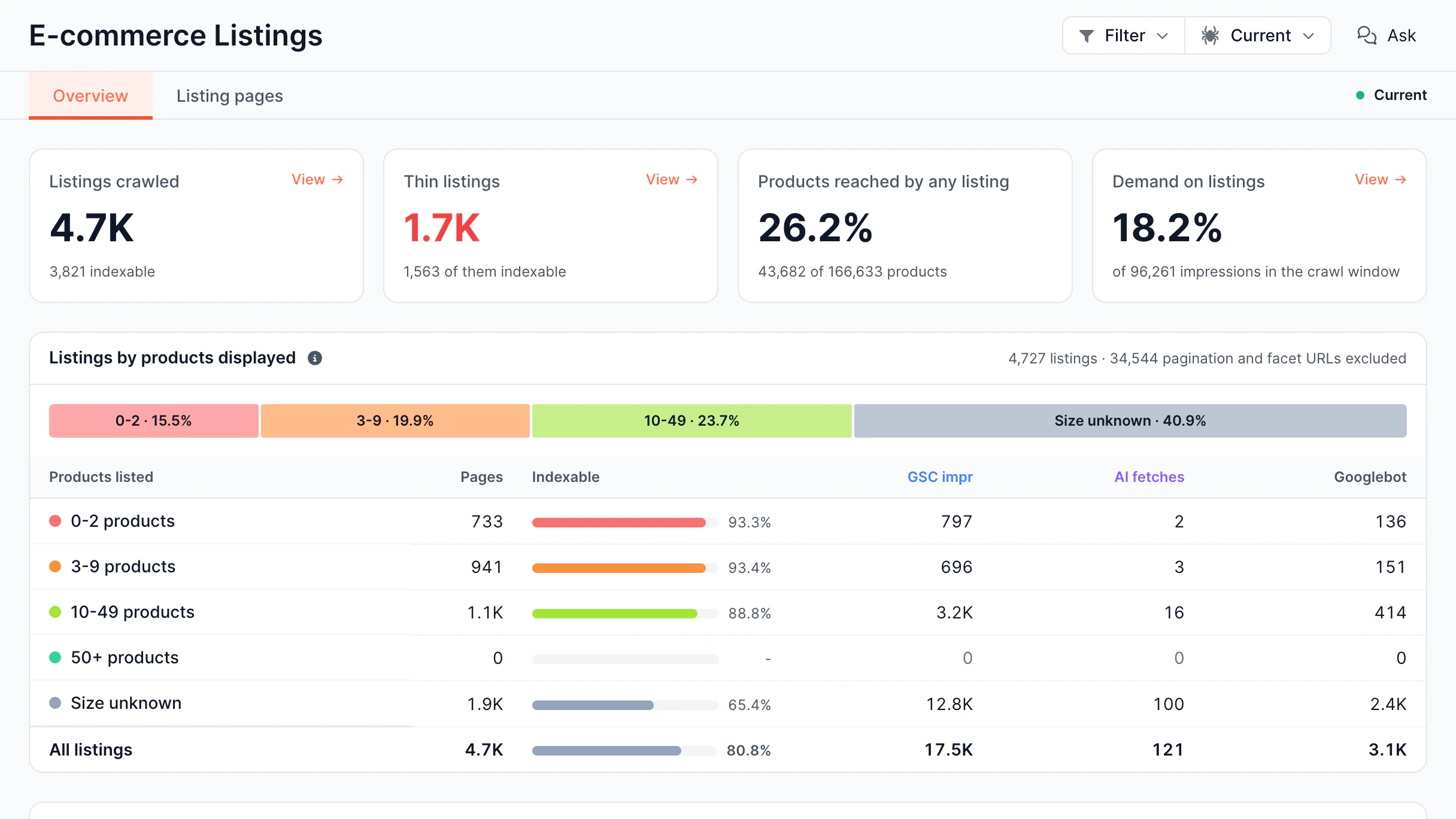
Task: Click the orange dot beside 3-9 products
Action: pos(55,566)
